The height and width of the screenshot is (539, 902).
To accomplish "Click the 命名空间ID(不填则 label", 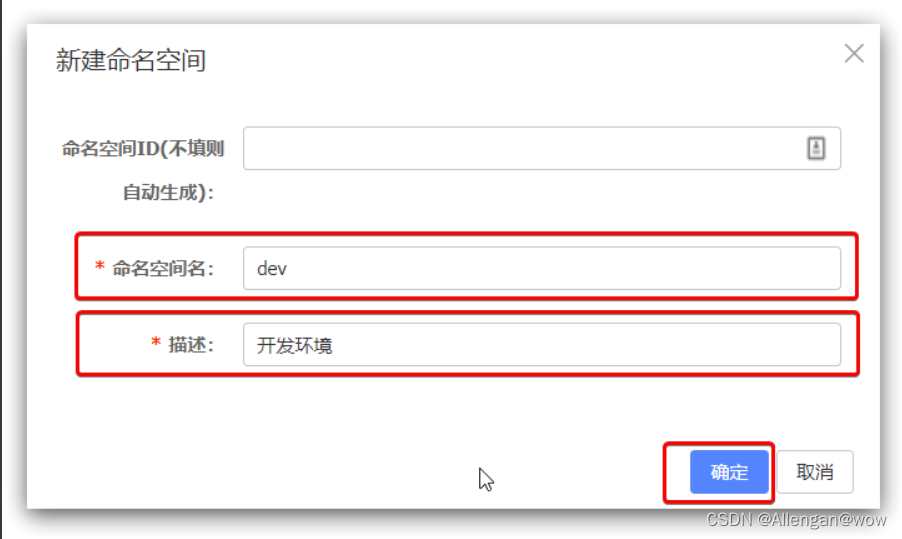I will [x=143, y=148].
